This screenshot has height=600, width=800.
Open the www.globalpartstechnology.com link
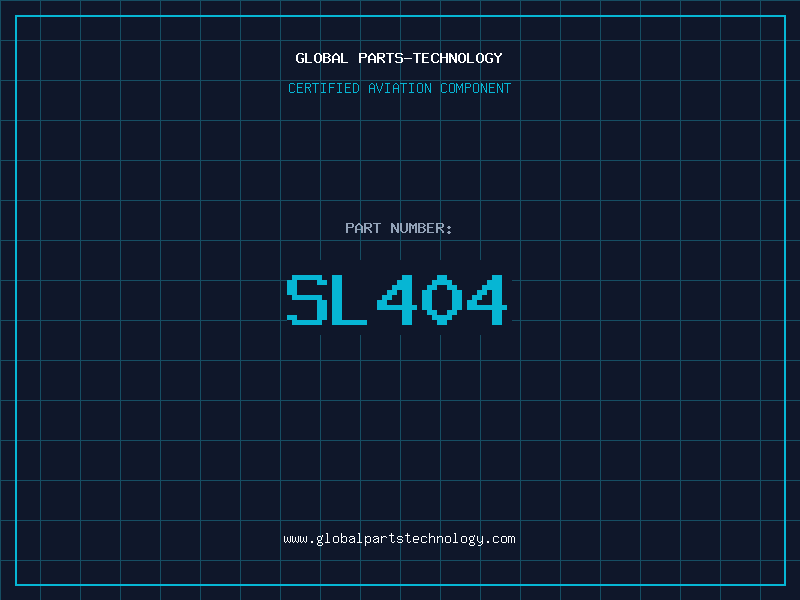[399, 539]
